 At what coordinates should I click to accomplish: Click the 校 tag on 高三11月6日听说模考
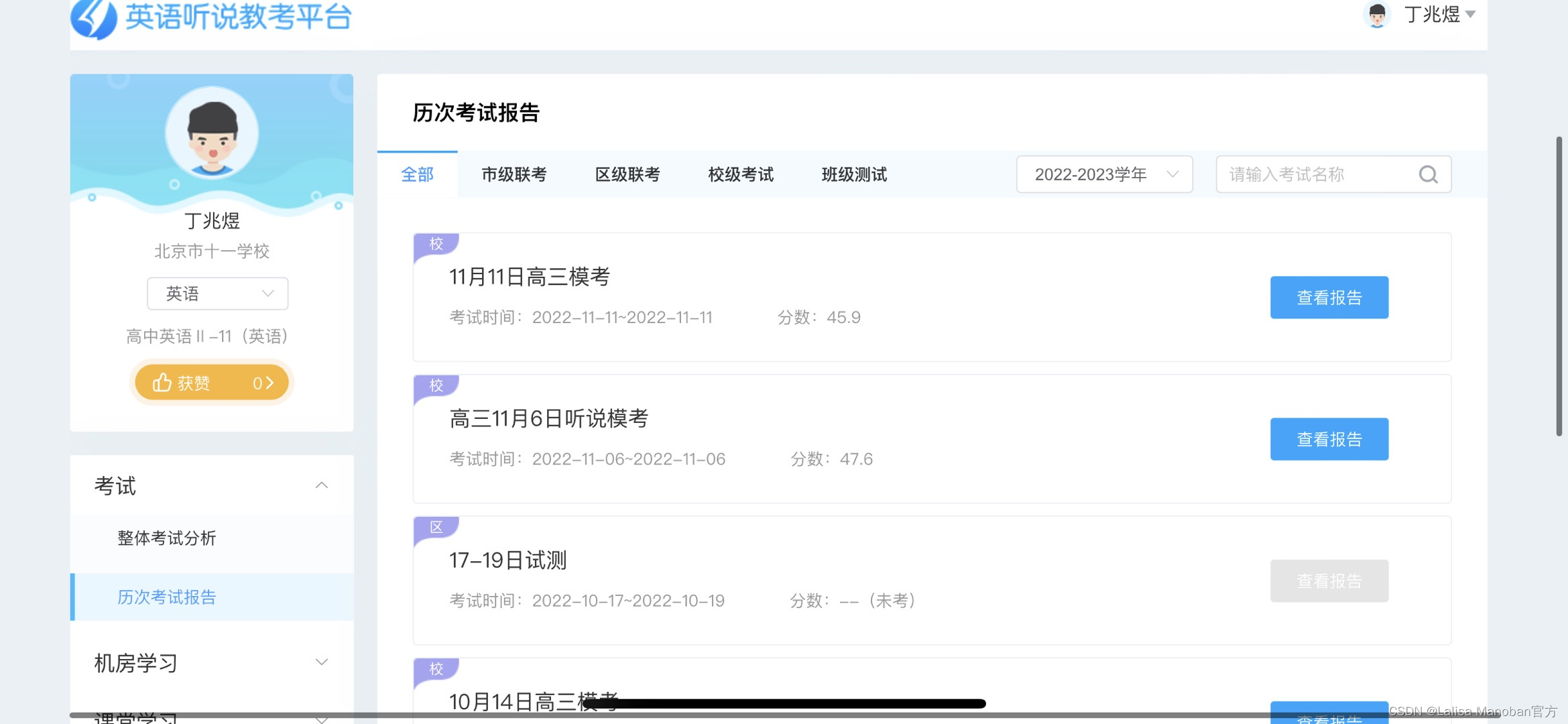[436, 385]
